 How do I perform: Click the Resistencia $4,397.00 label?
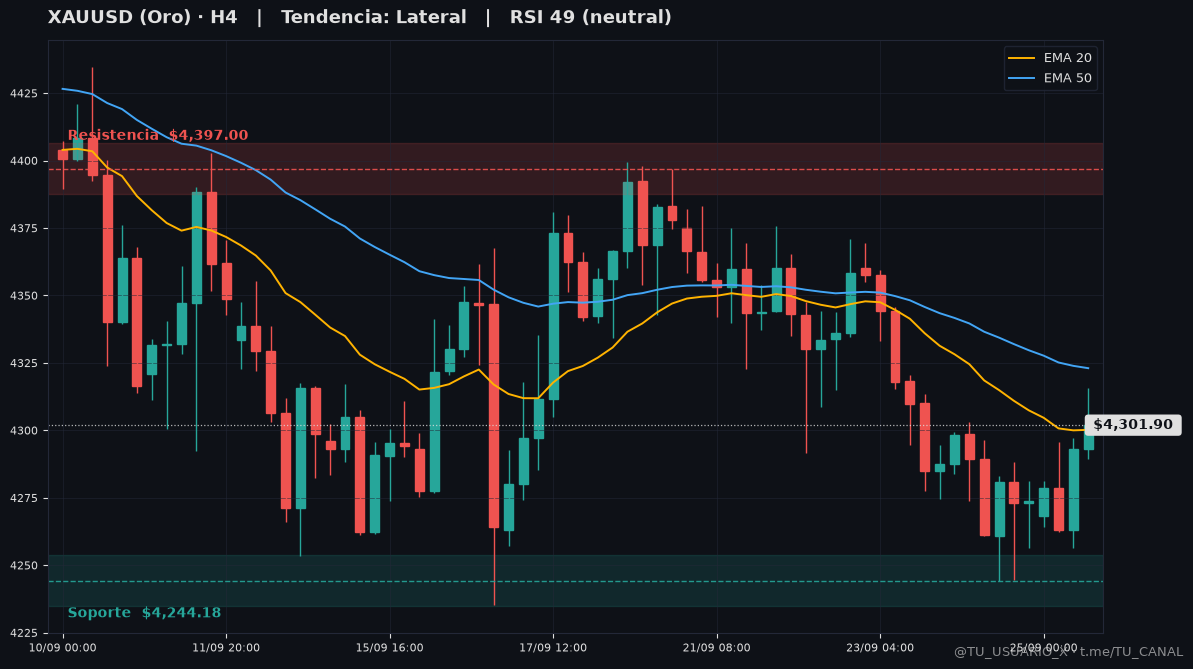[157, 135]
